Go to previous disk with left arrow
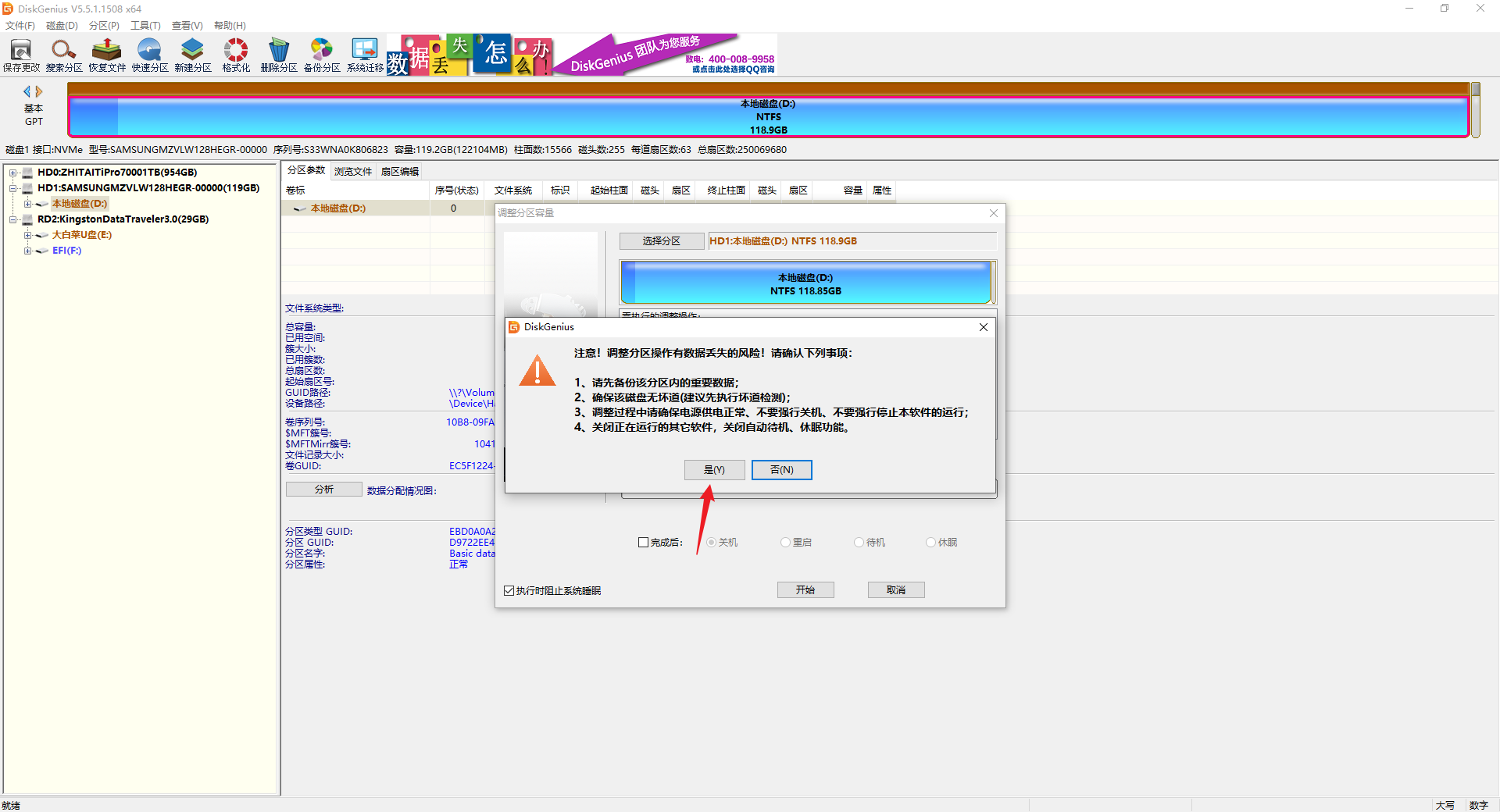1500x812 pixels. point(27,91)
